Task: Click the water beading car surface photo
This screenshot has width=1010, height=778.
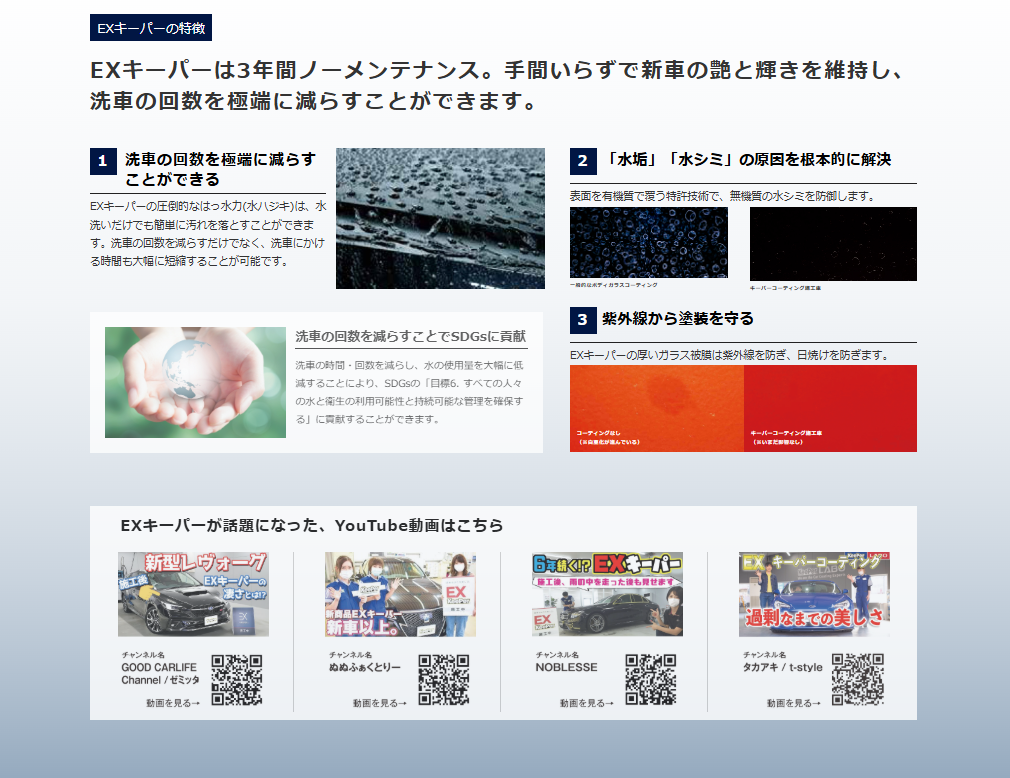Action: coord(440,218)
